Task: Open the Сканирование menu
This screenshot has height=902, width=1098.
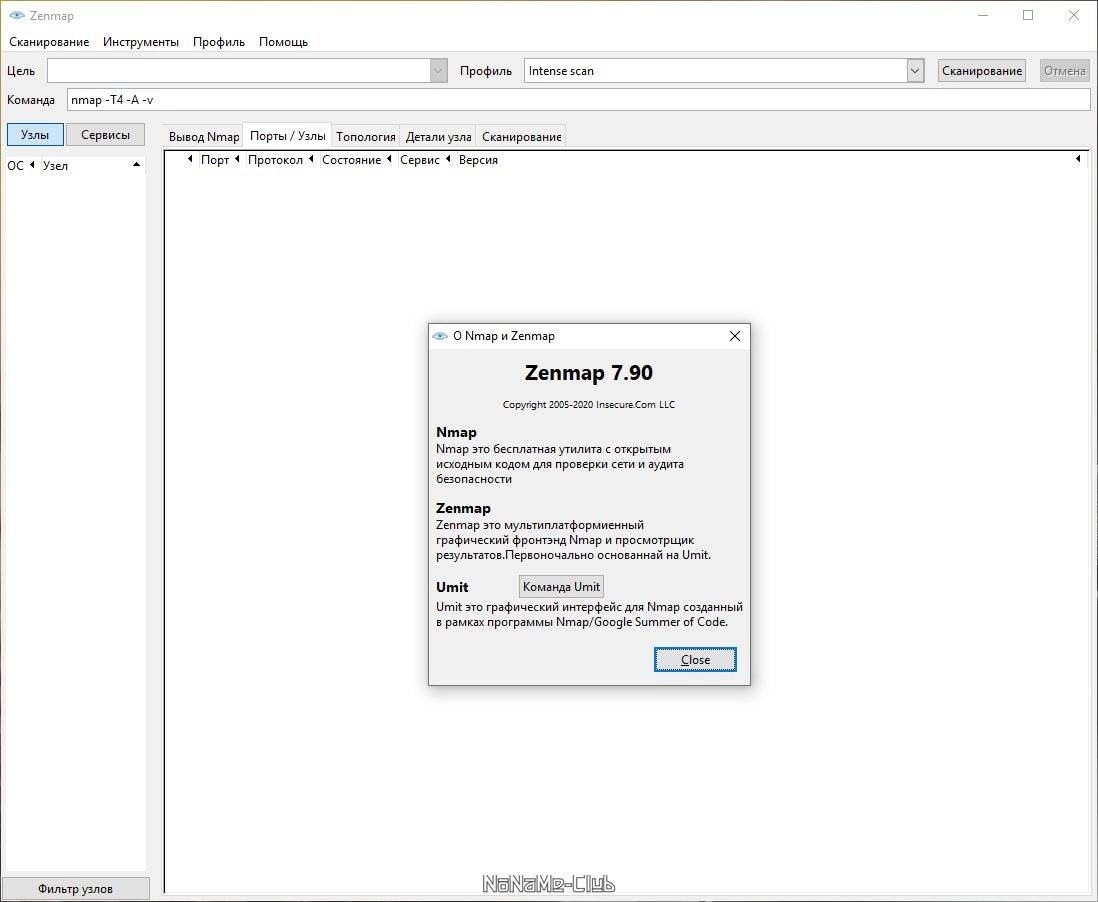Action: pyautogui.click(x=49, y=42)
